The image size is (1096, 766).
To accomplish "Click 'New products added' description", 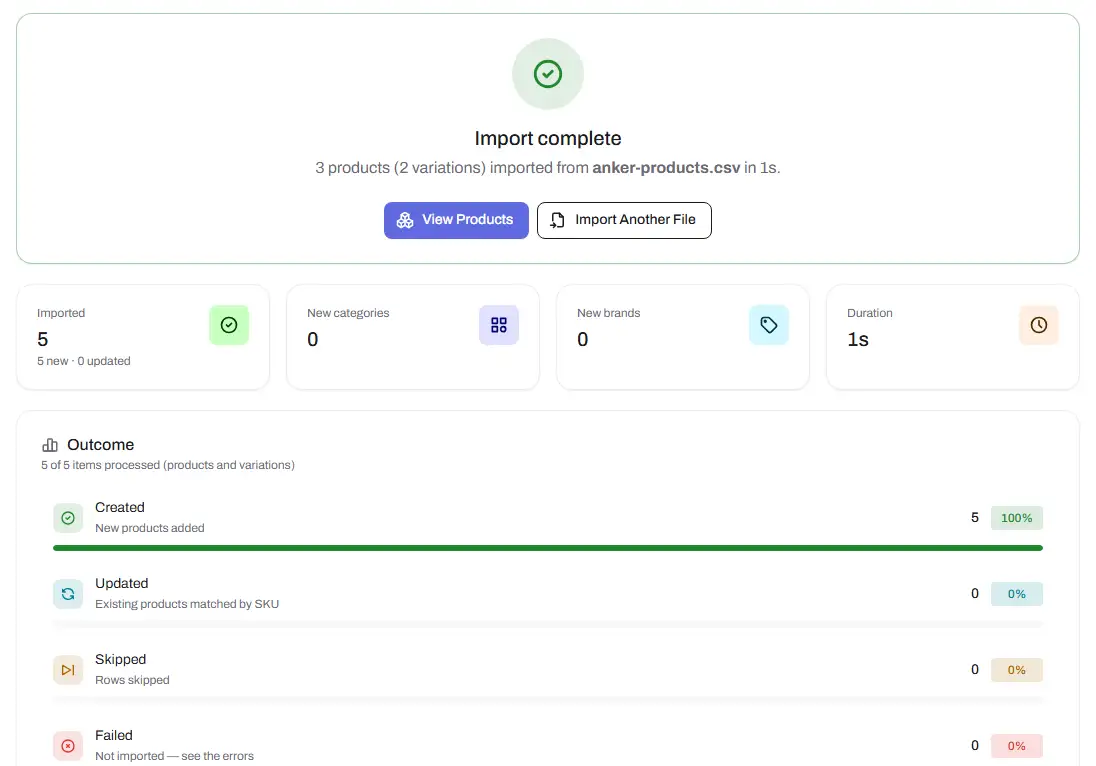I will [x=150, y=528].
